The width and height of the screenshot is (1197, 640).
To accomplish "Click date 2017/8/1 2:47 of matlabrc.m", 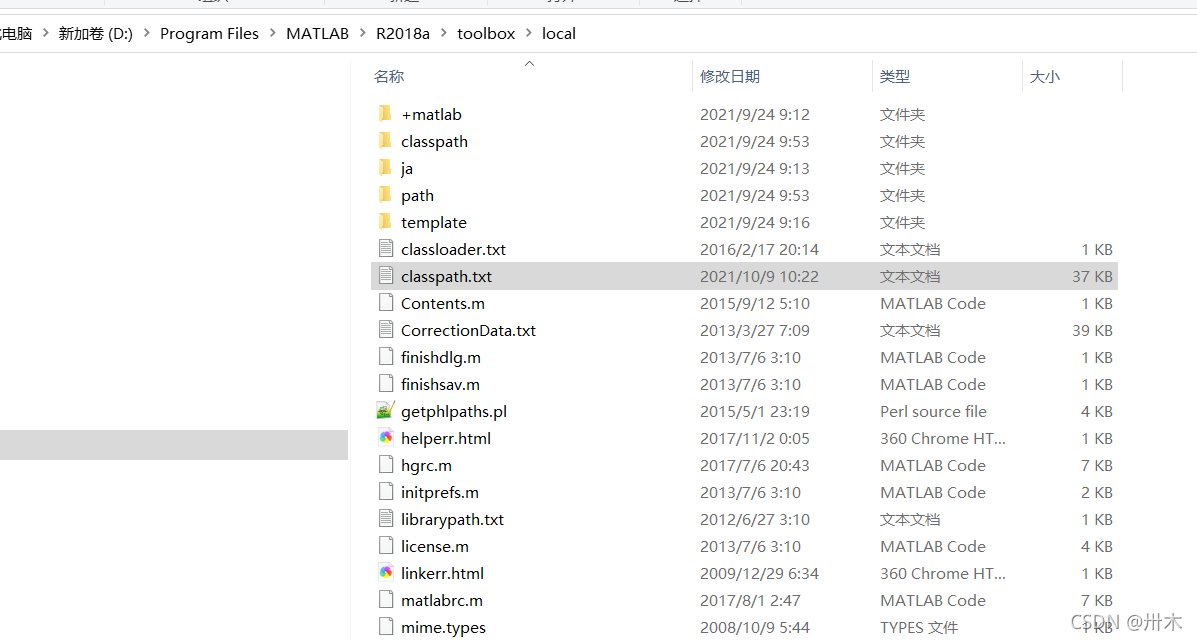I will pos(749,600).
